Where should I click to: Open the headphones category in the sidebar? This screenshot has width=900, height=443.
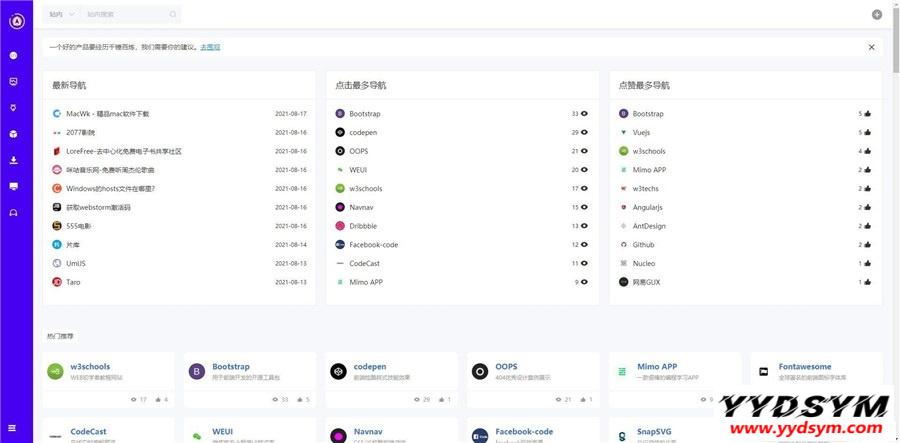pos(14,212)
